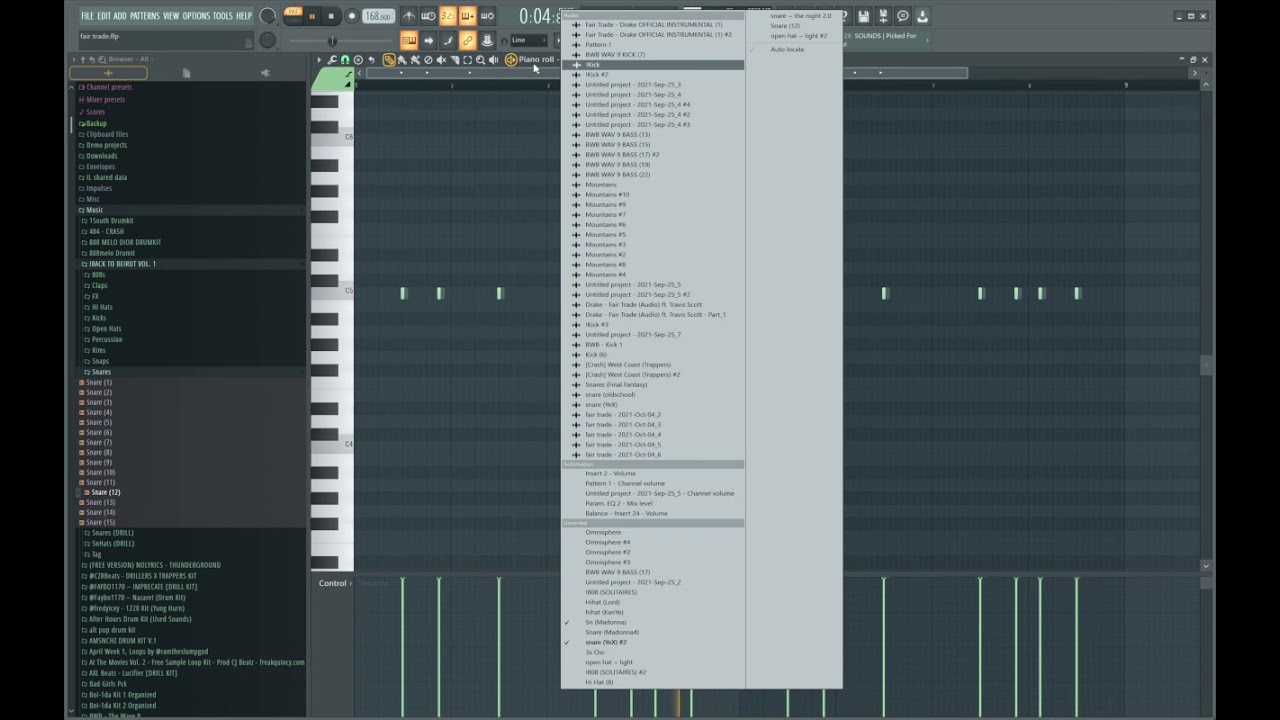Open the TOOLS menu
Screen dimensions: 1280x720
pos(222,16)
